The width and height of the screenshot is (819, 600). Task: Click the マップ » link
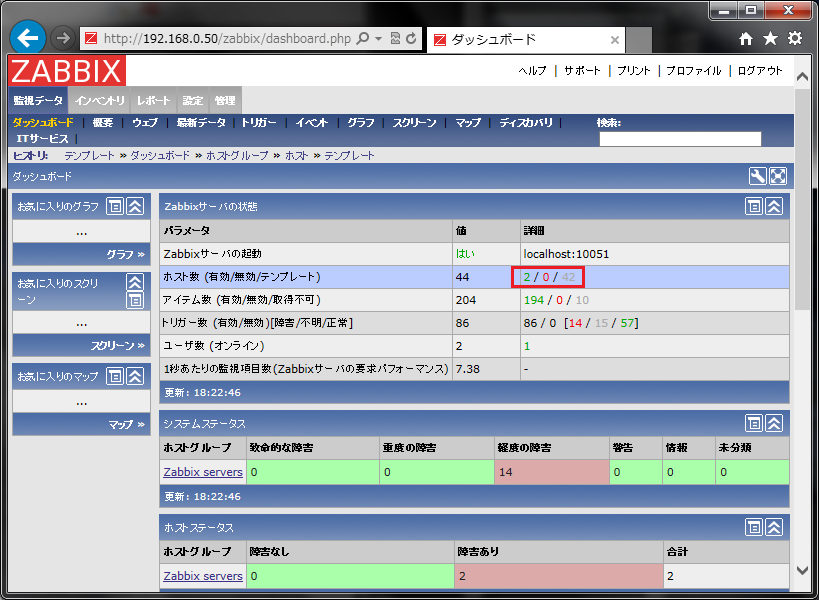[127, 425]
